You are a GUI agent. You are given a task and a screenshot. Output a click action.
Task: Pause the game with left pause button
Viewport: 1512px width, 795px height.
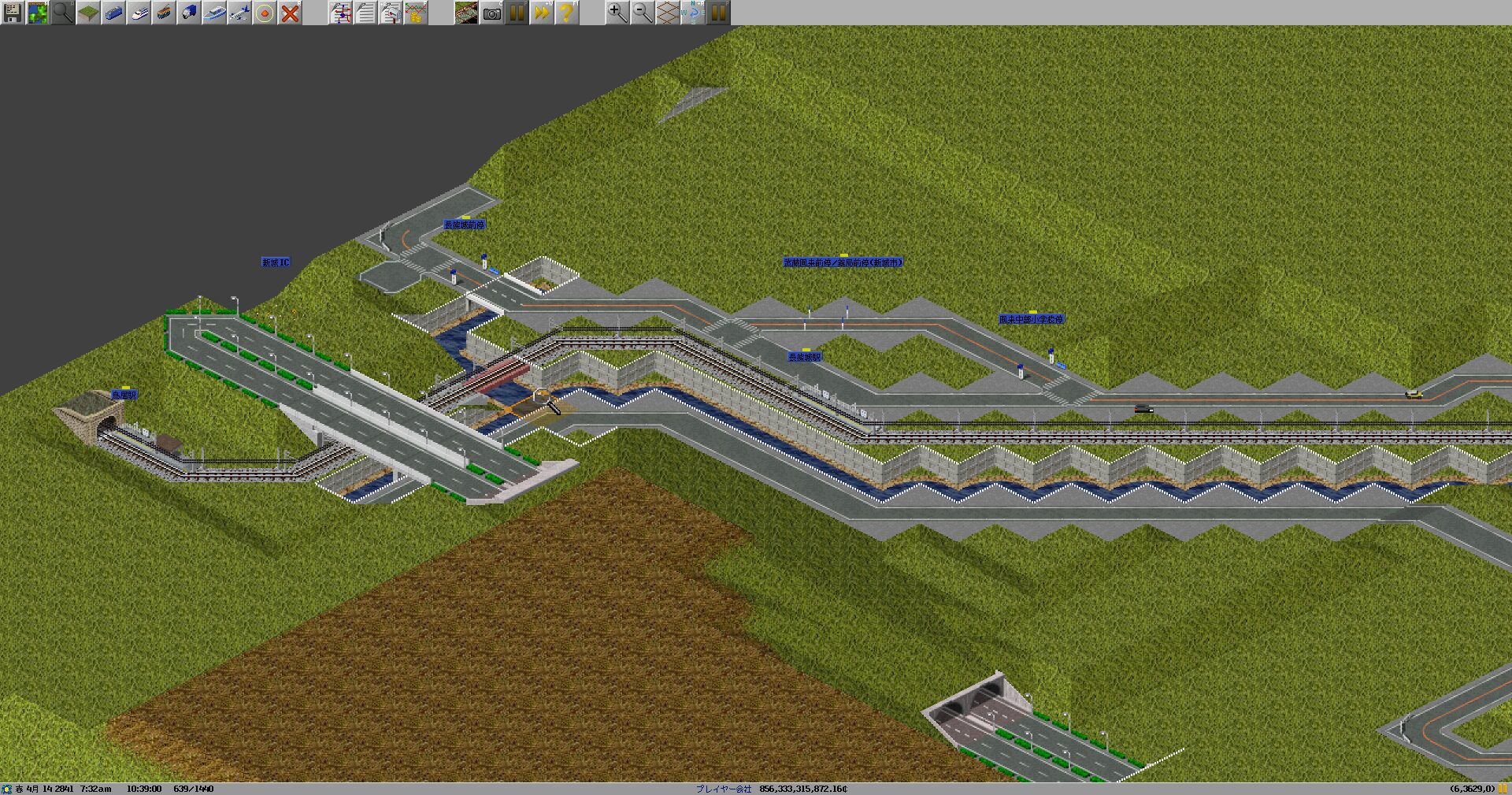point(517,13)
